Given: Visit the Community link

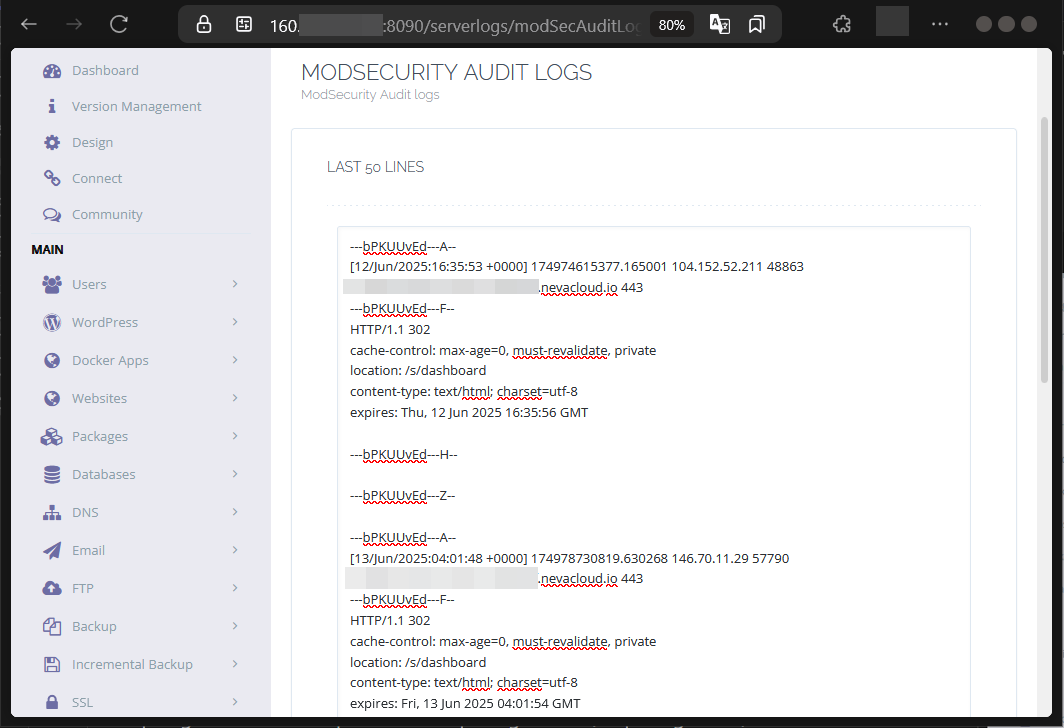Looking at the screenshot, I should click(x=107, y=214).
